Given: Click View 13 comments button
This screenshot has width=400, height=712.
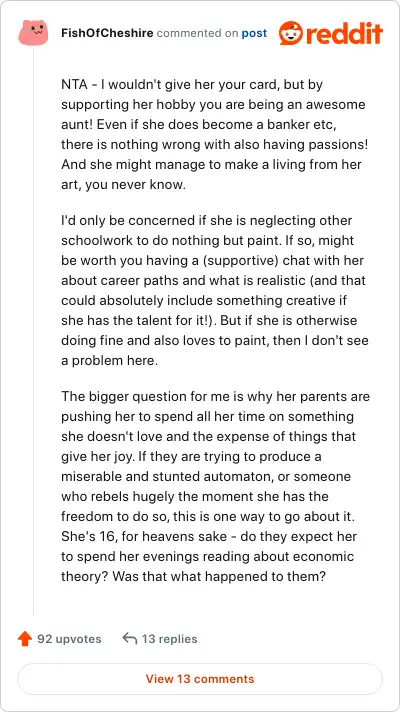Looking at the screenshot, I should pos(200,679).
